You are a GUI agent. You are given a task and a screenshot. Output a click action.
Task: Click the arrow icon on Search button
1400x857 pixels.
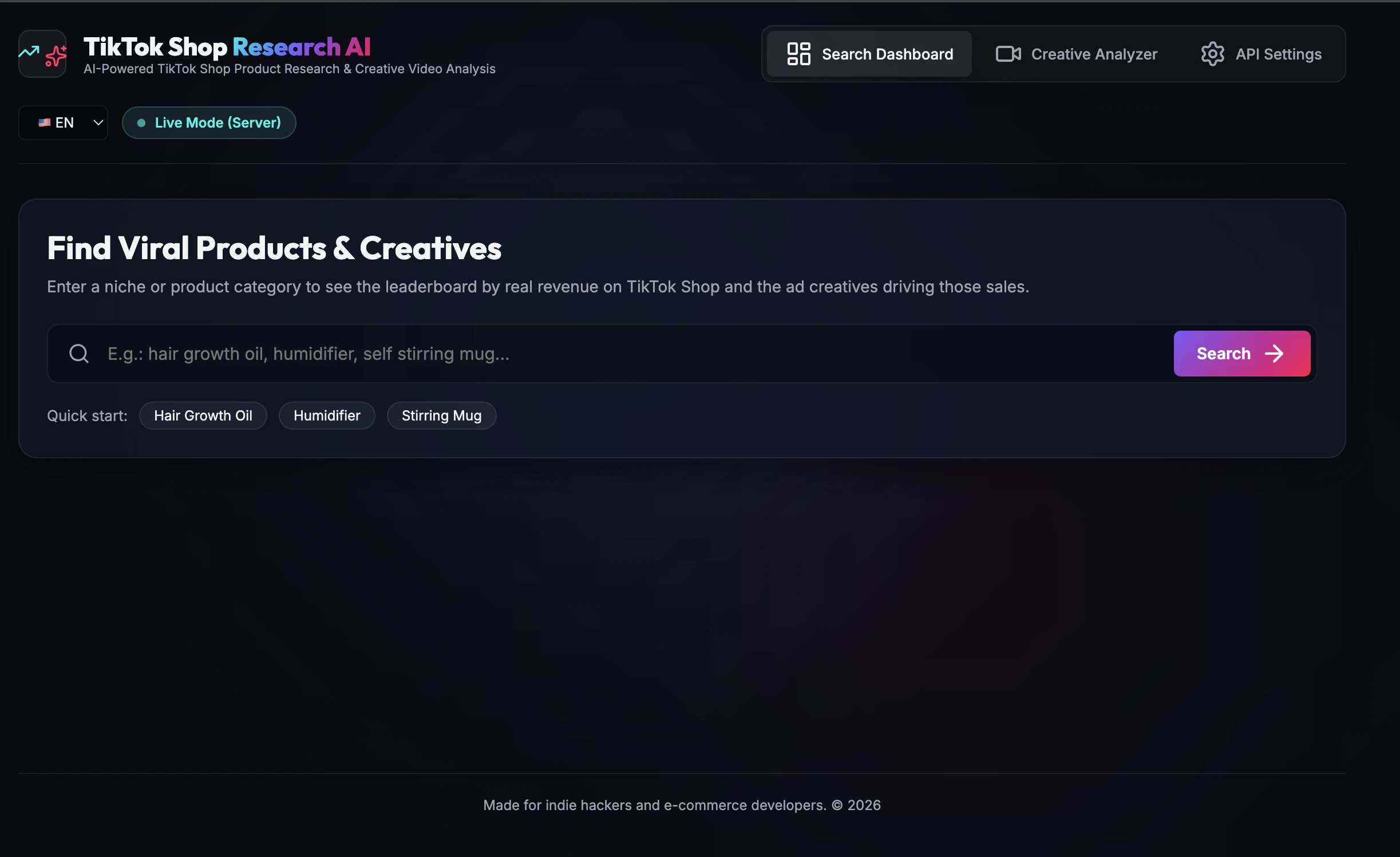[x=1274, y=354]
